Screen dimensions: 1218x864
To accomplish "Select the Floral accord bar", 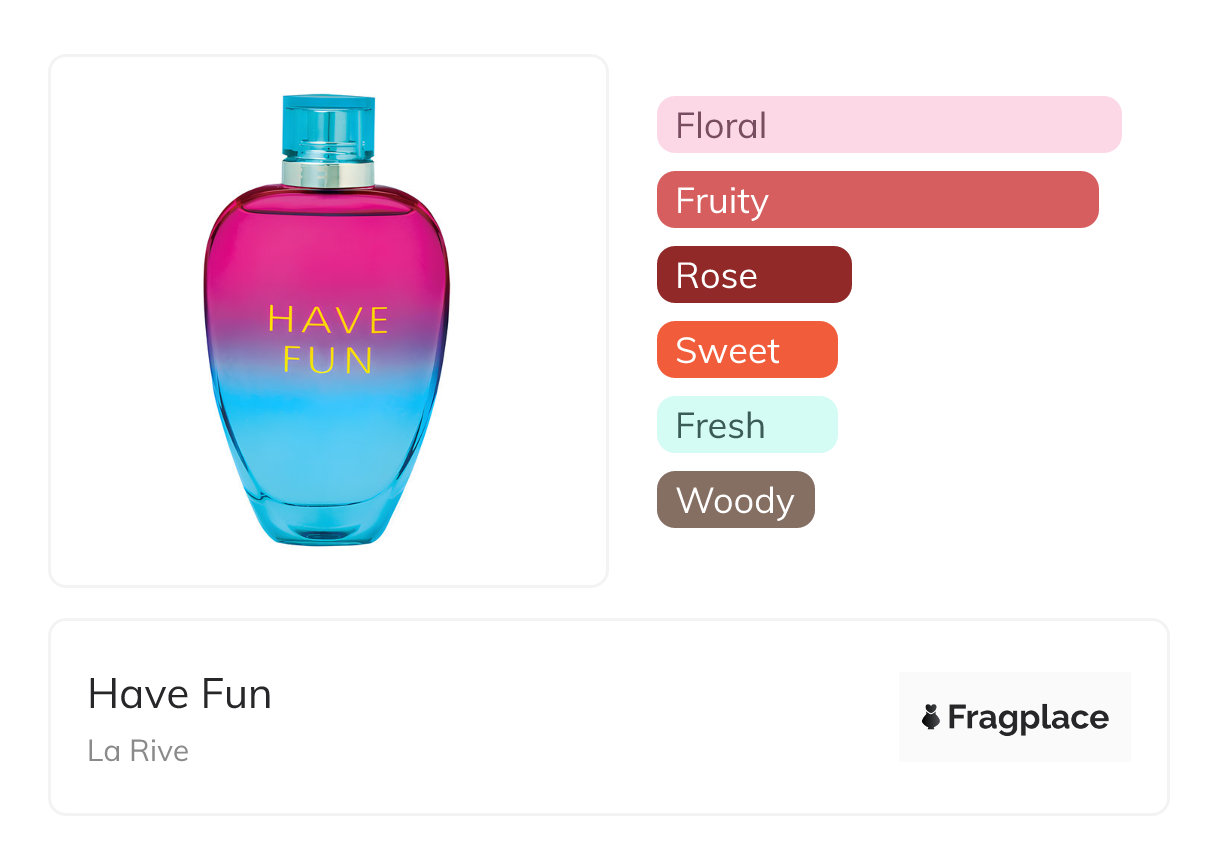I will pyautogui.click(x=888, y=125).
